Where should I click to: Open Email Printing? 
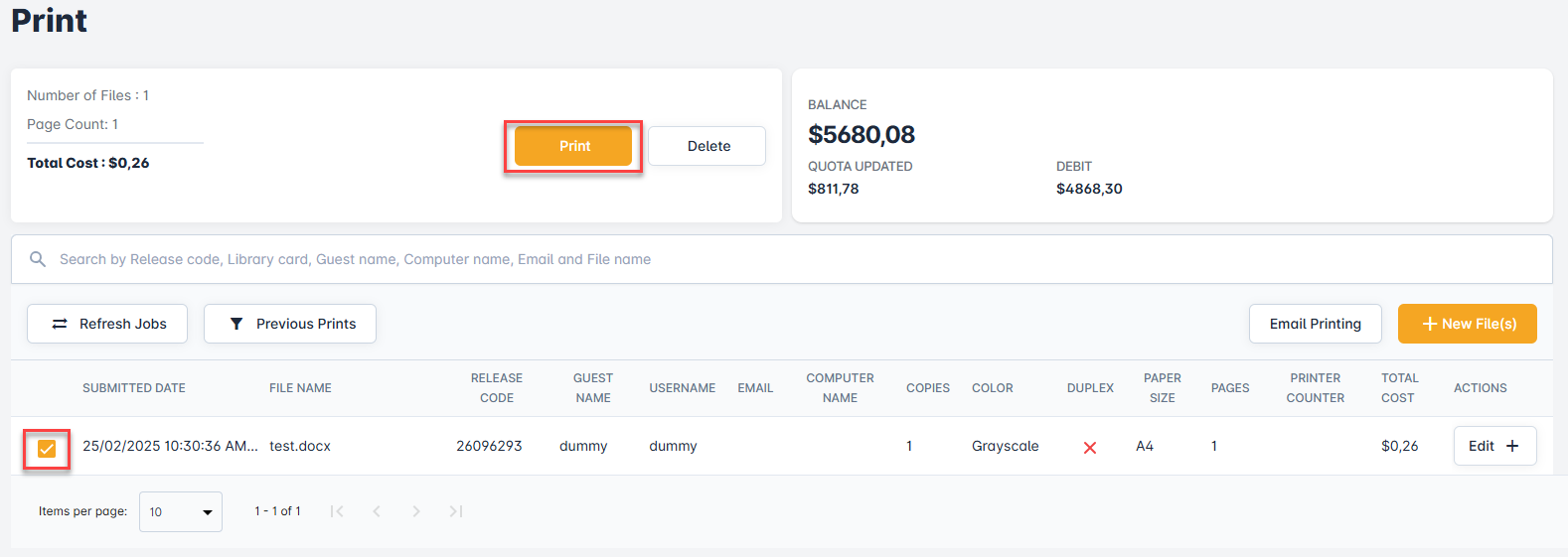coord(1315,324)
